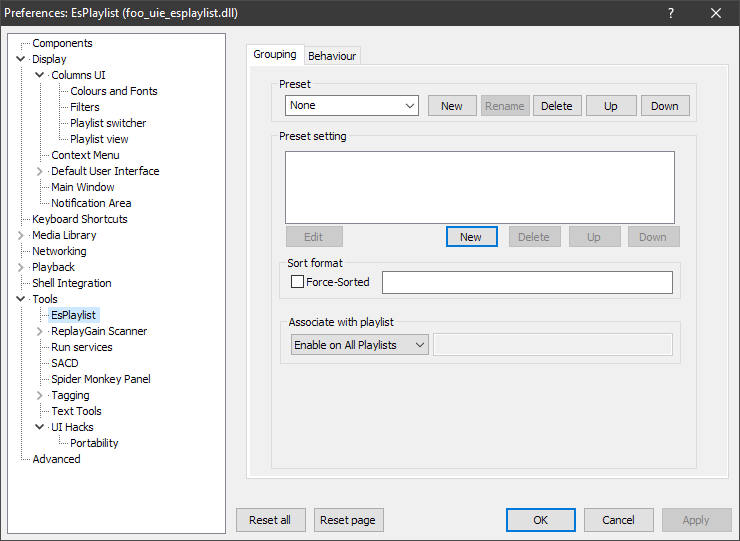Screen dimensions: 740x541
Task: Select Colours and Fonts tree item
Action: click(x=114, y=91)
